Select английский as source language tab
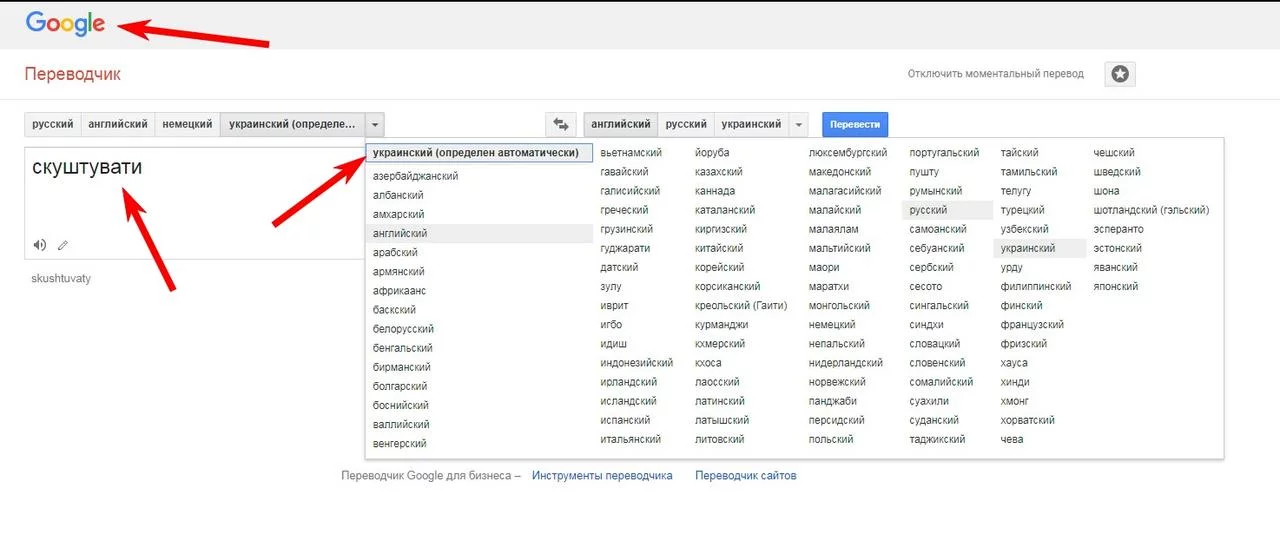The image size is (1280, 541). 118,125
